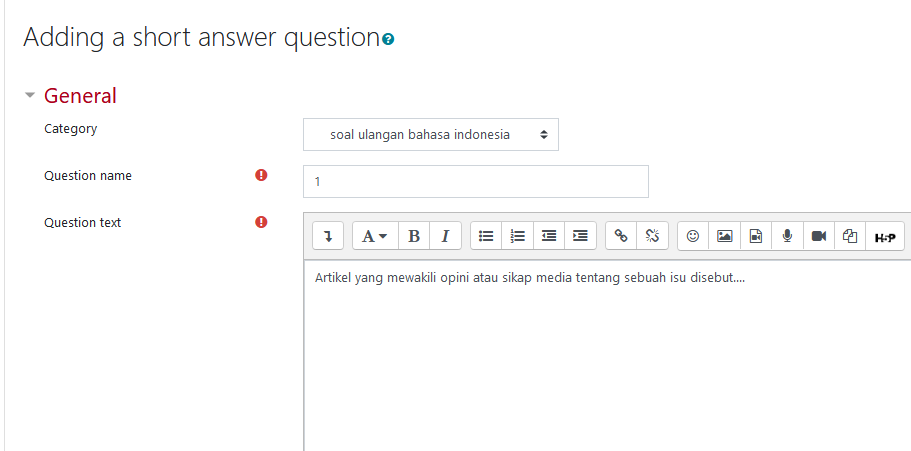Screen dimensions: 911x451
Task: Collapse the General section
Action: tap(30, 95)
